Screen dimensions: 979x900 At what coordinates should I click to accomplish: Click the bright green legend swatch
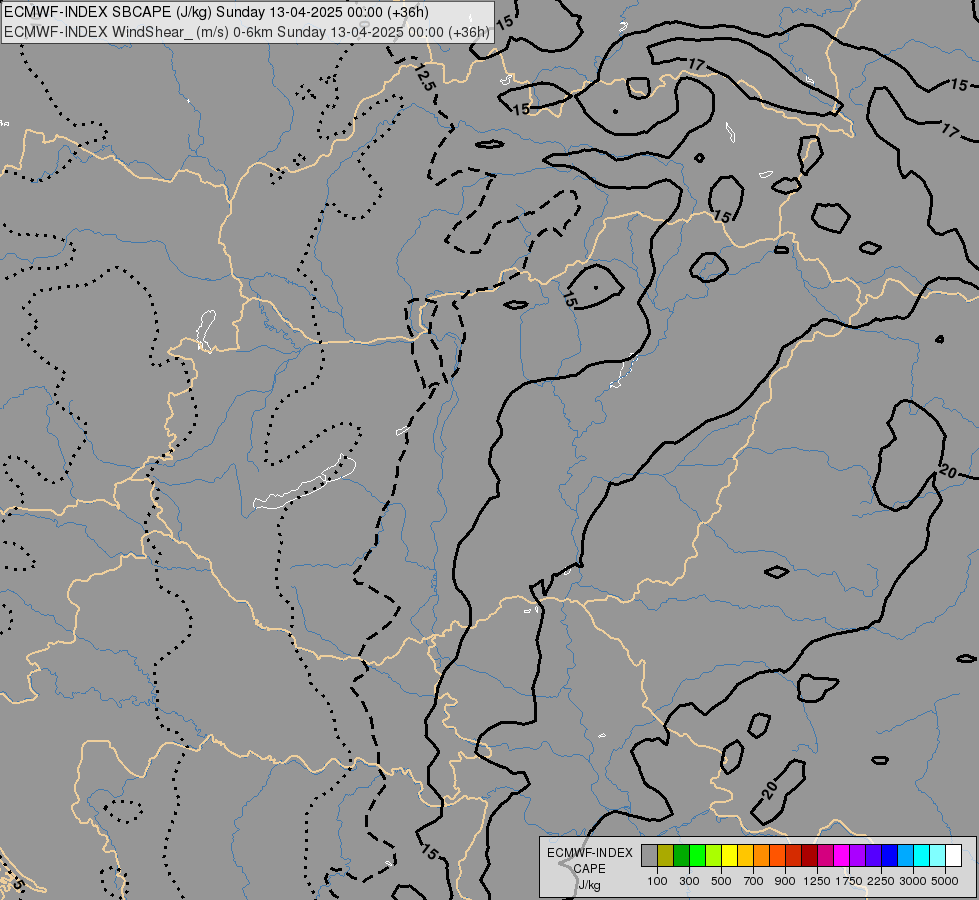pos(697,855)
